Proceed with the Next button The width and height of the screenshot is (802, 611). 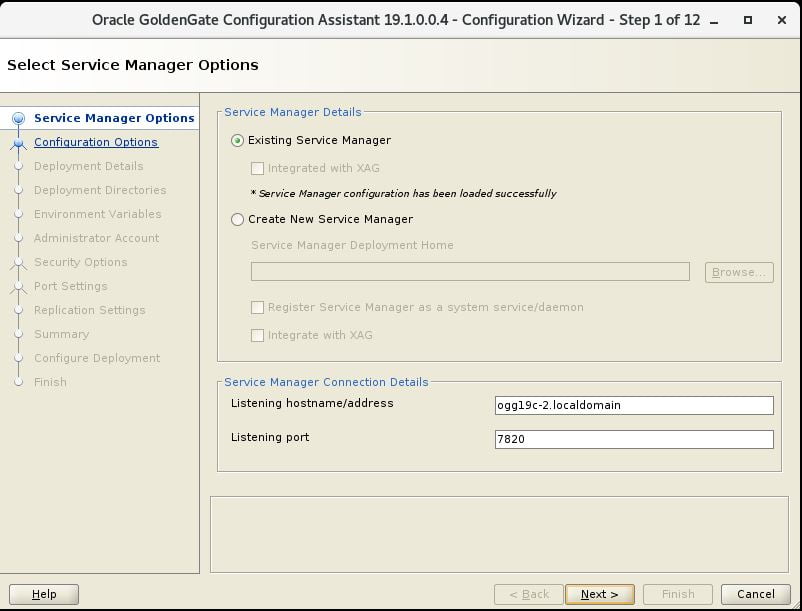click(x=600, y=594)
